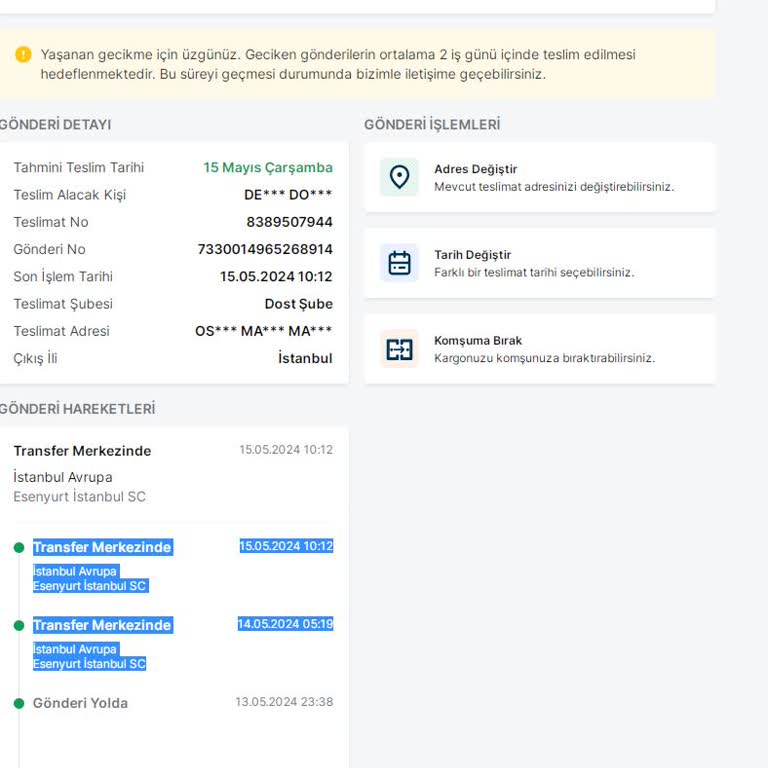The width and height of the screenshot is (768, 768).
Task: Click recipient name DE*** DO***
Action: (288, 194)
